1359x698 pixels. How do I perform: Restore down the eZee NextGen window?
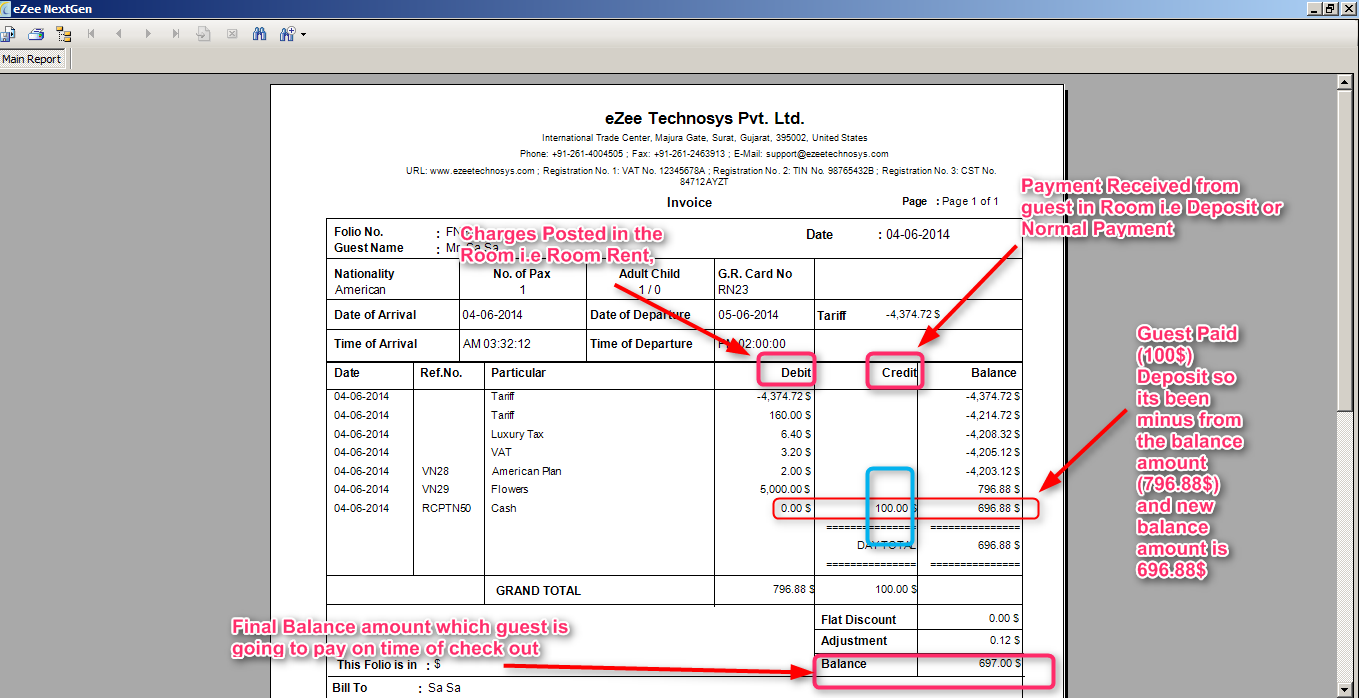1329,8
